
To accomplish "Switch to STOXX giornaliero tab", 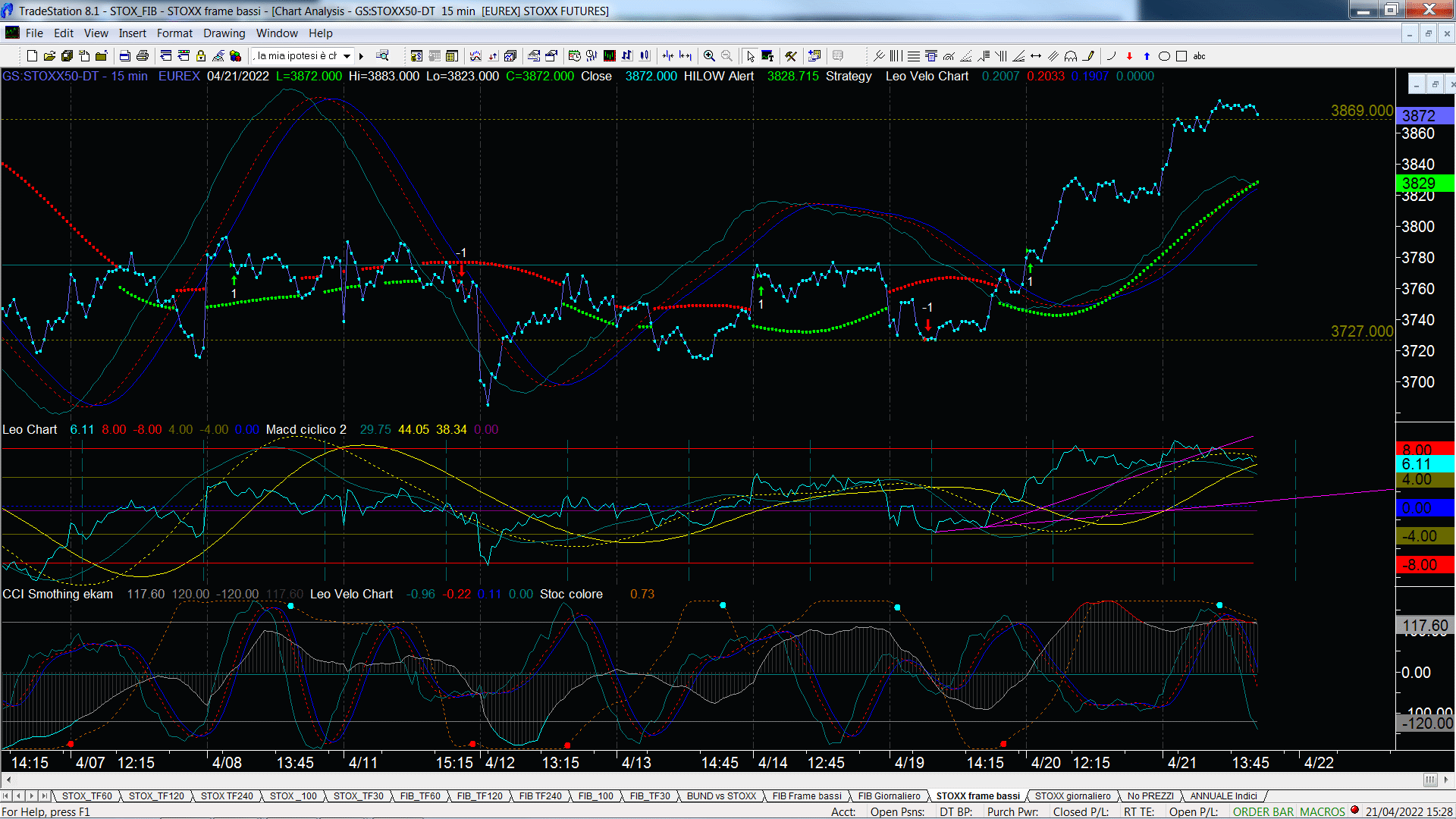I will click(1072, 796).
